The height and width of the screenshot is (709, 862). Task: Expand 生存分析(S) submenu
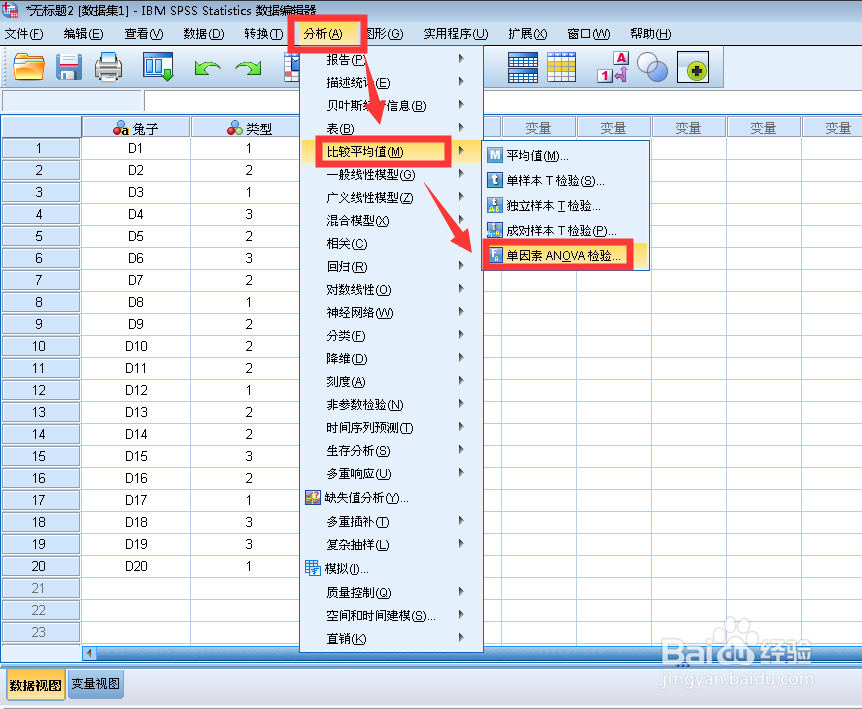pyautogui.click(x=391, y=451)
